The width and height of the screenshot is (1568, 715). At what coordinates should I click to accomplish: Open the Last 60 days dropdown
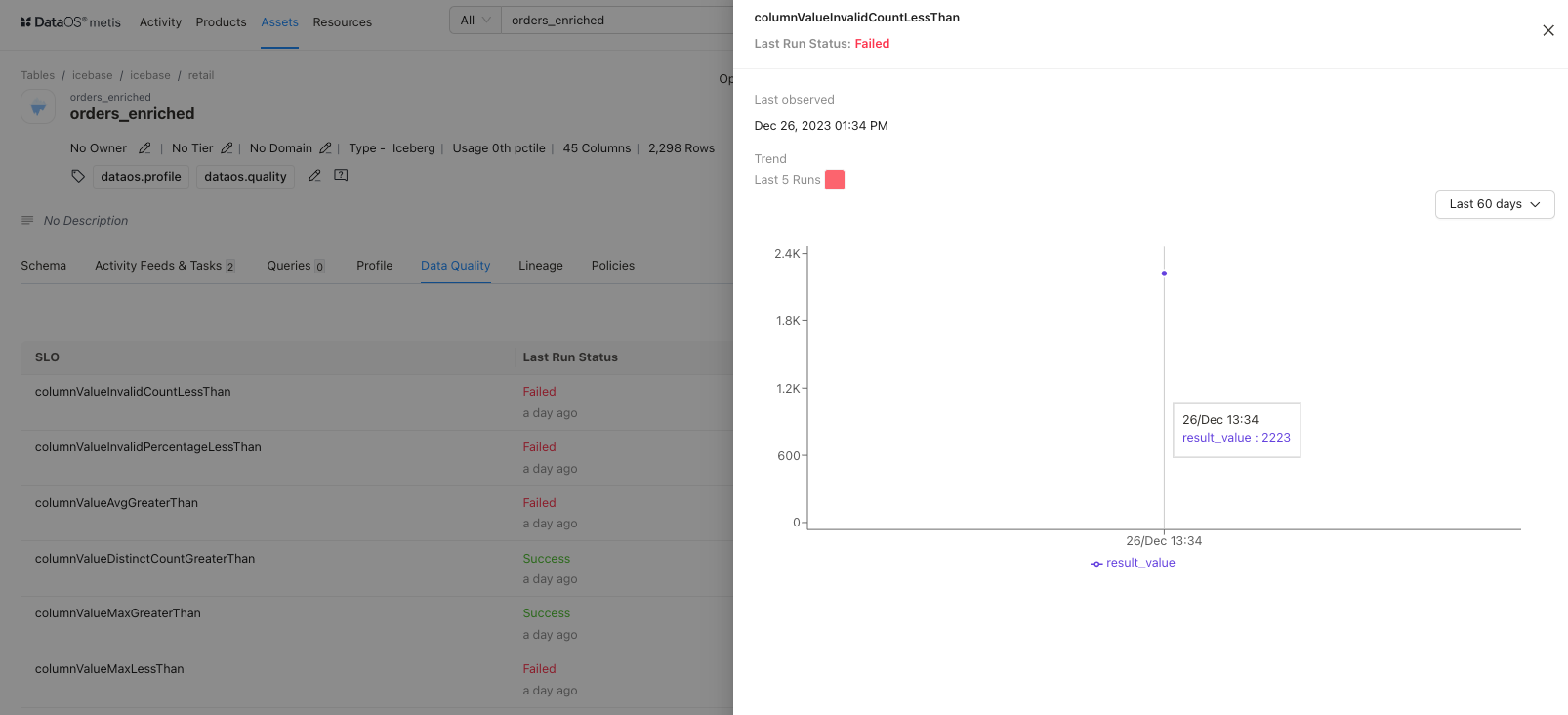point(1495,204)
